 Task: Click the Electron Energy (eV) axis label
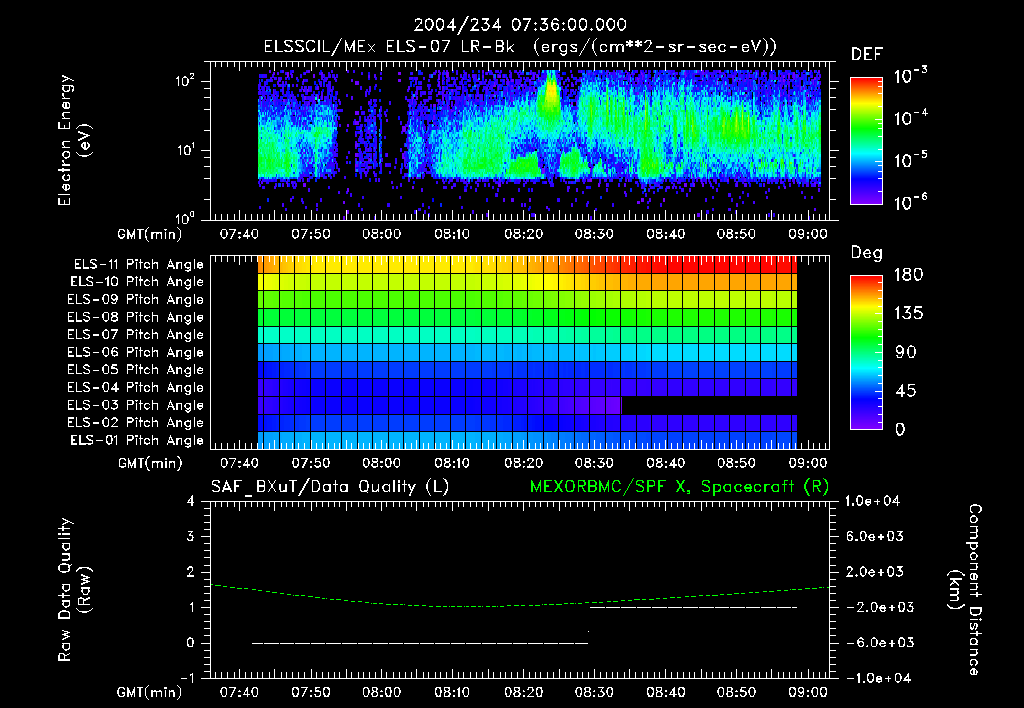pyautogui.click(x=74, y=140)
